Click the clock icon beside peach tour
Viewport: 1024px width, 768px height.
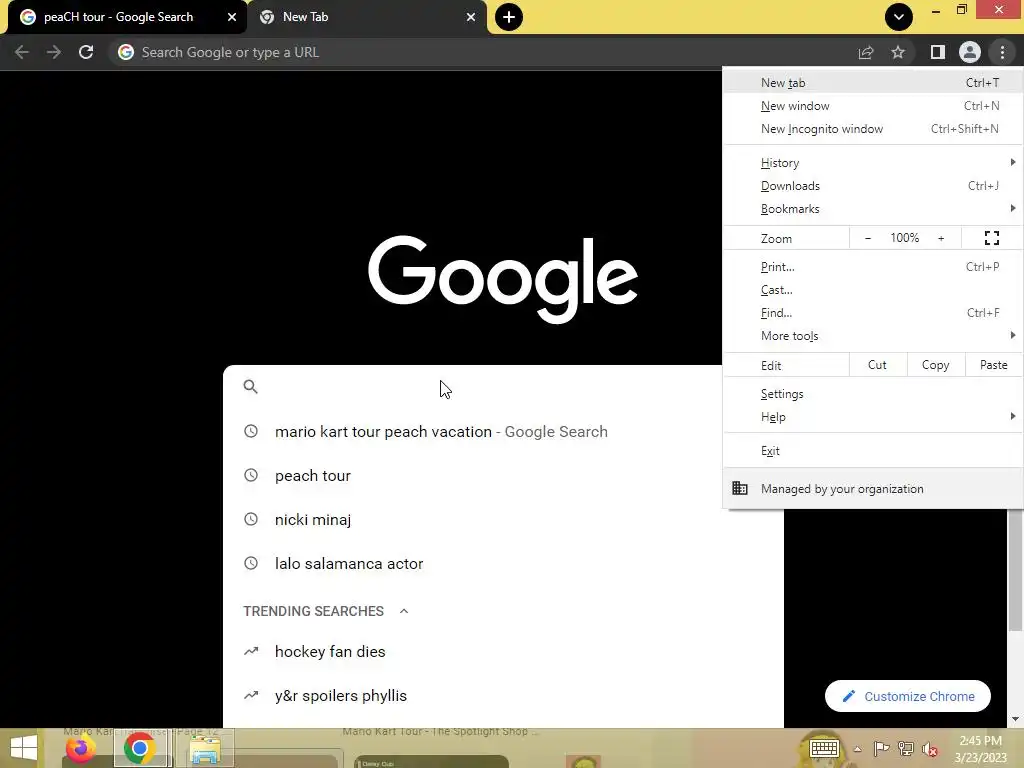[251, 475]
